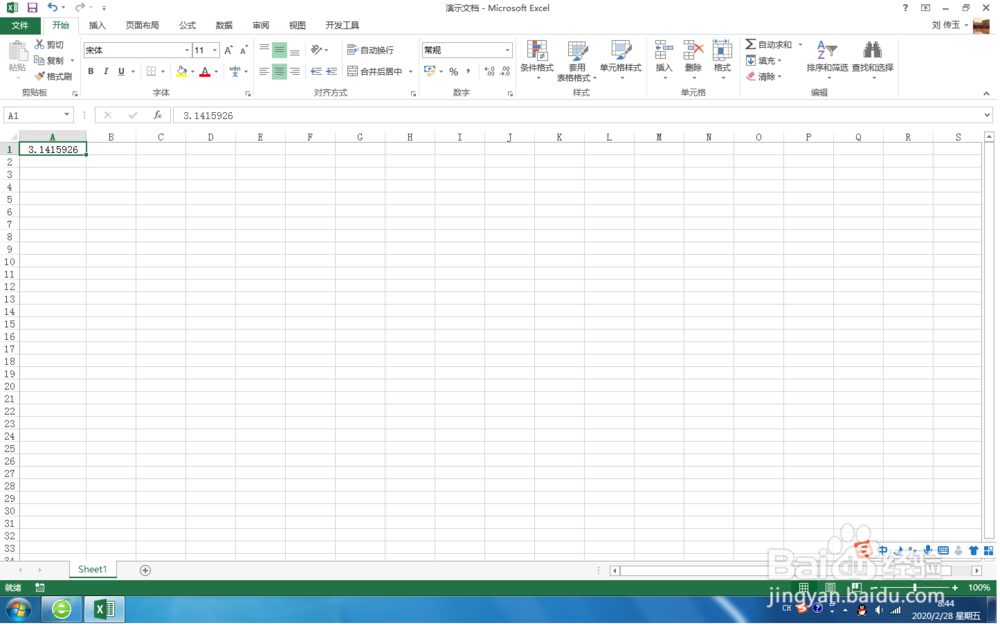Click the AutoSum button
1000x630 pixels.
(x=764, y=44)
